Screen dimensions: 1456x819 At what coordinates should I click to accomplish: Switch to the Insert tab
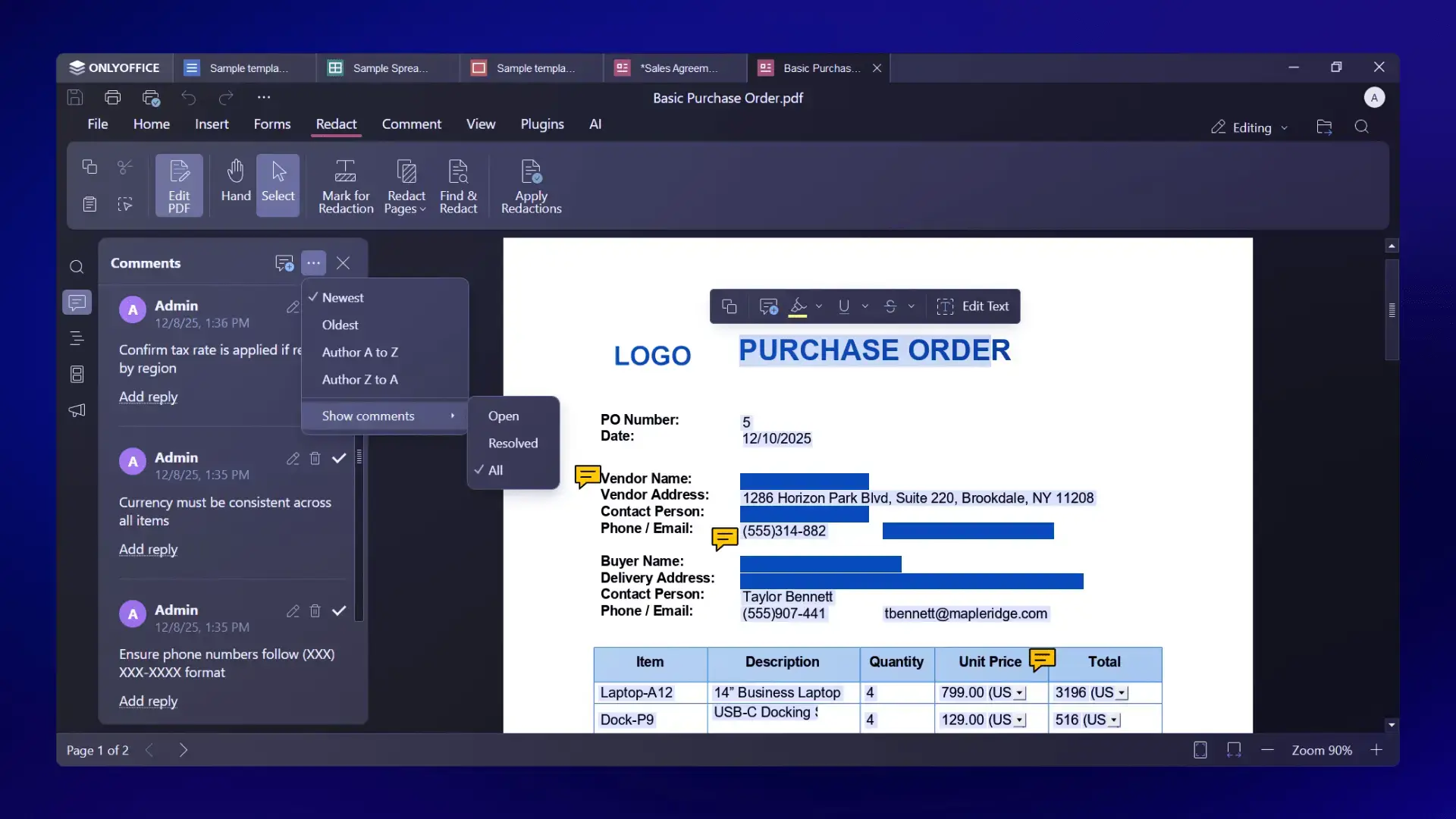pyautogui.click(x=212, y=124)
